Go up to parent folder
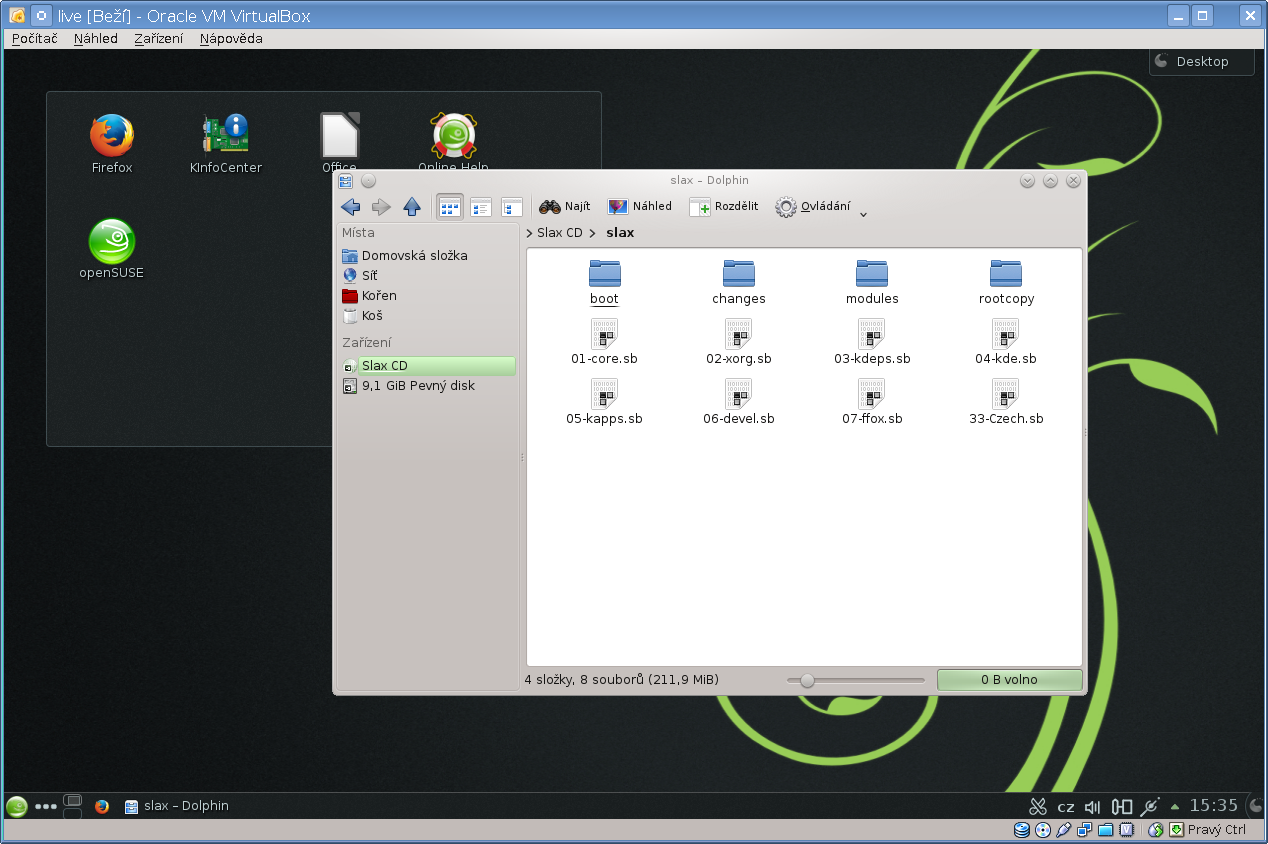 (412, 207)
